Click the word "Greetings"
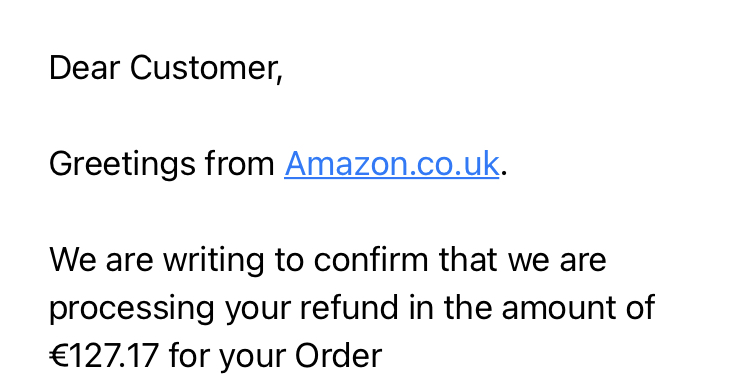This screenshot has height=377, width=750. click(122, 165)
